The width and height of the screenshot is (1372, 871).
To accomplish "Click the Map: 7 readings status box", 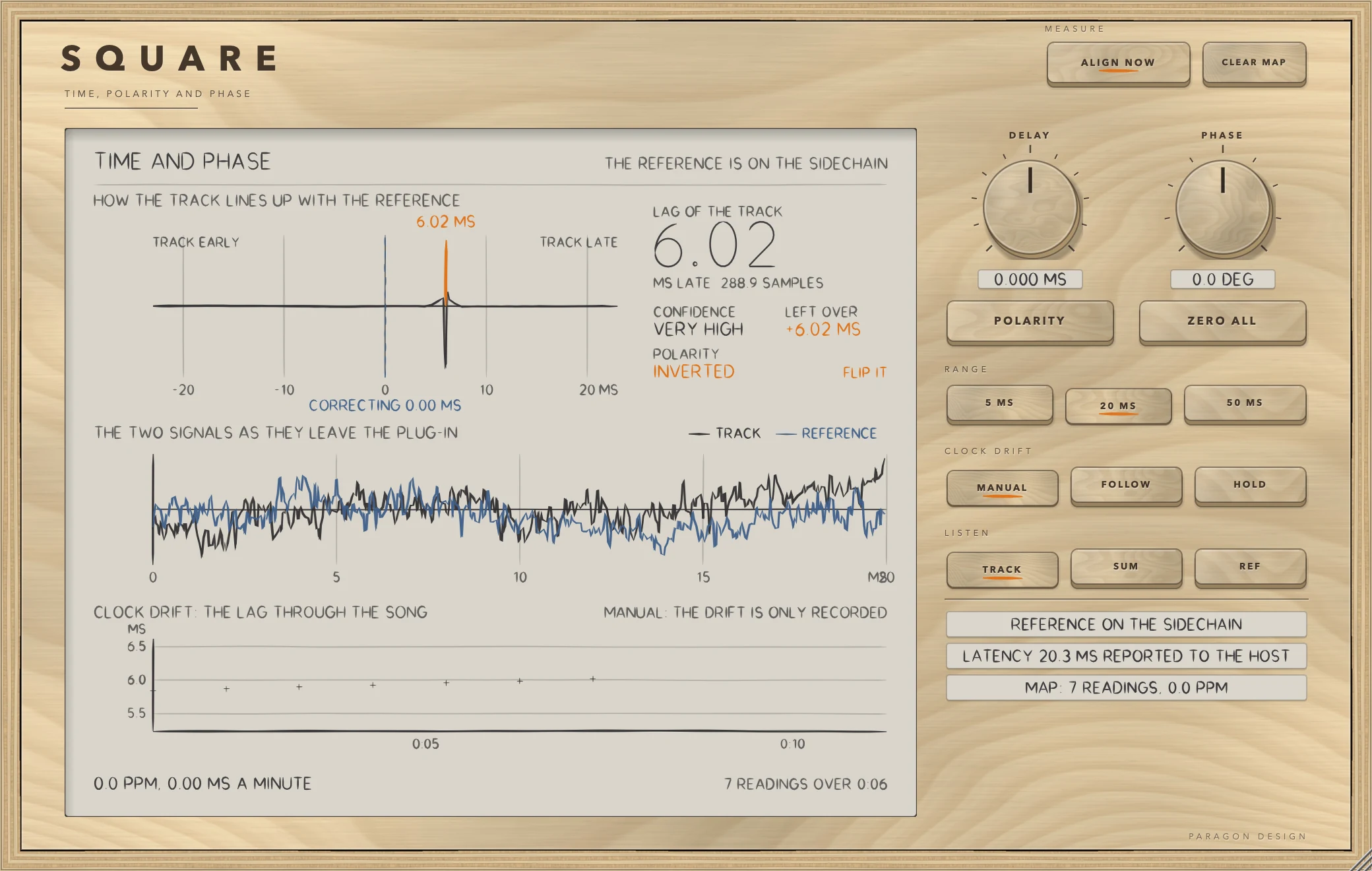I will tap(1126, 688).
